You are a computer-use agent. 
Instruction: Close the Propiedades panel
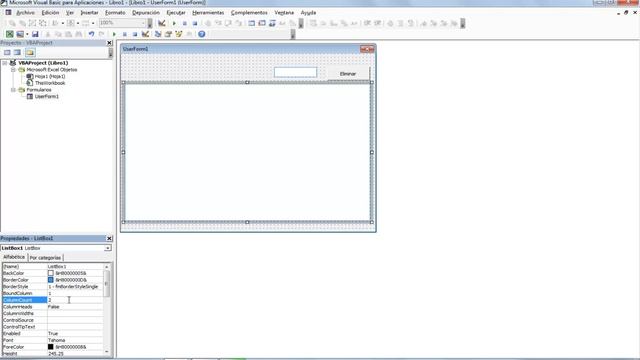pyautogui.click(x=109, y=238)
